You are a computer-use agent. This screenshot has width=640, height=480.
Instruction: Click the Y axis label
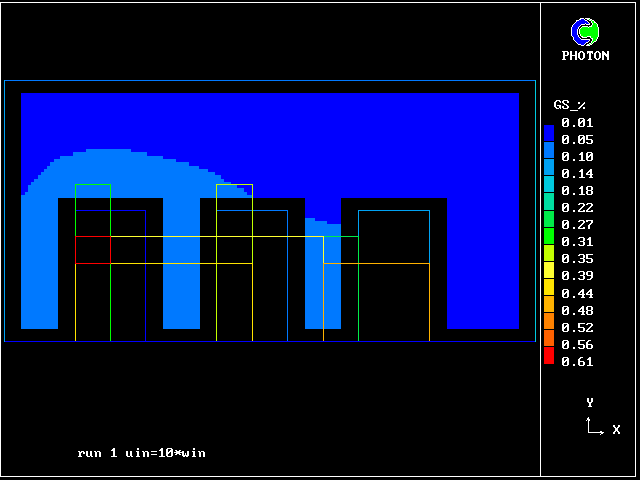tap(590, 402)
